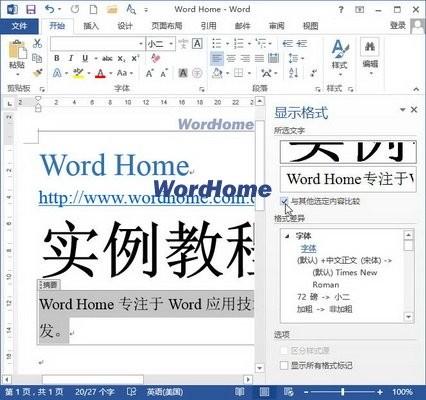Viewport: 426px width, 400px height.
Task: Click the Line spacing icon
Action: coord(293,58)
